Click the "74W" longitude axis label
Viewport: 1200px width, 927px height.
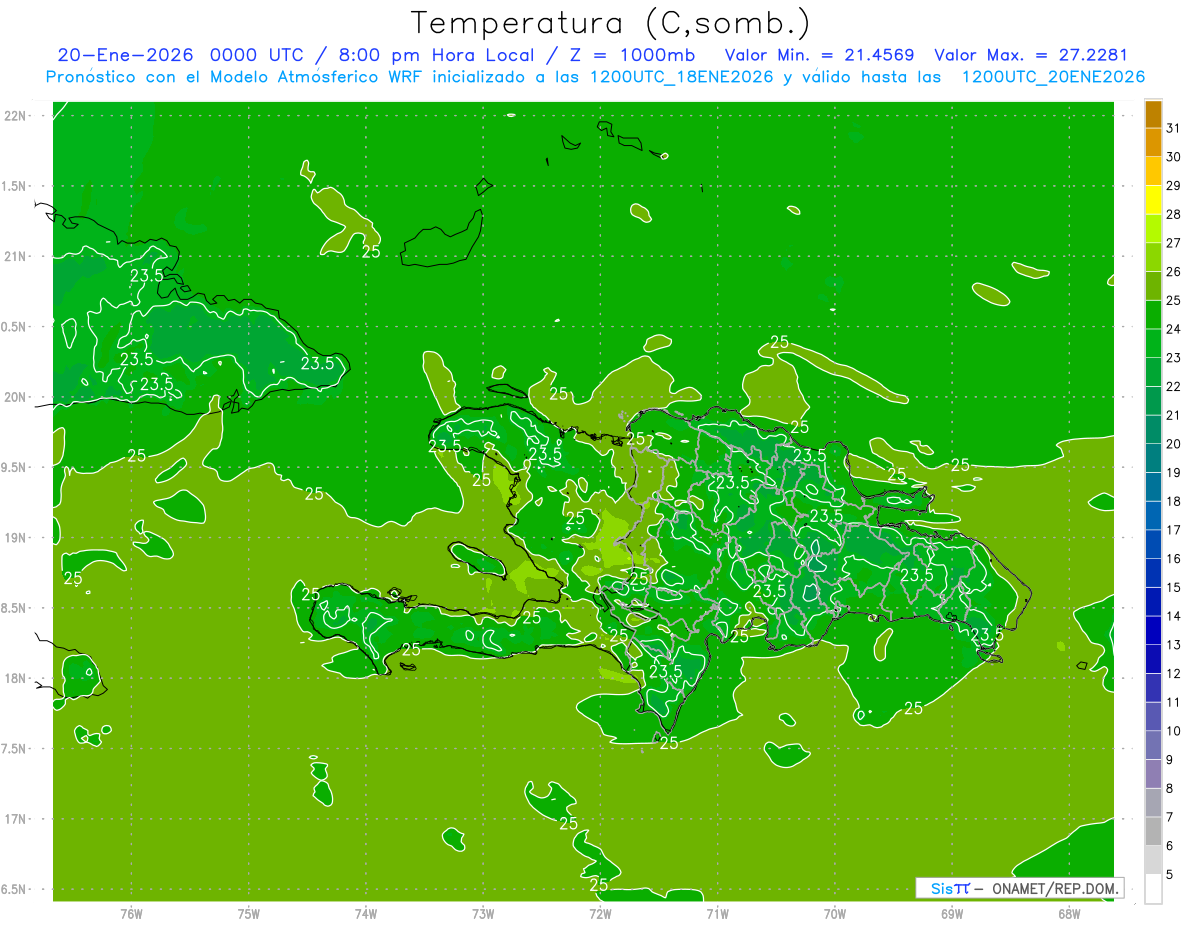[366, 914]
